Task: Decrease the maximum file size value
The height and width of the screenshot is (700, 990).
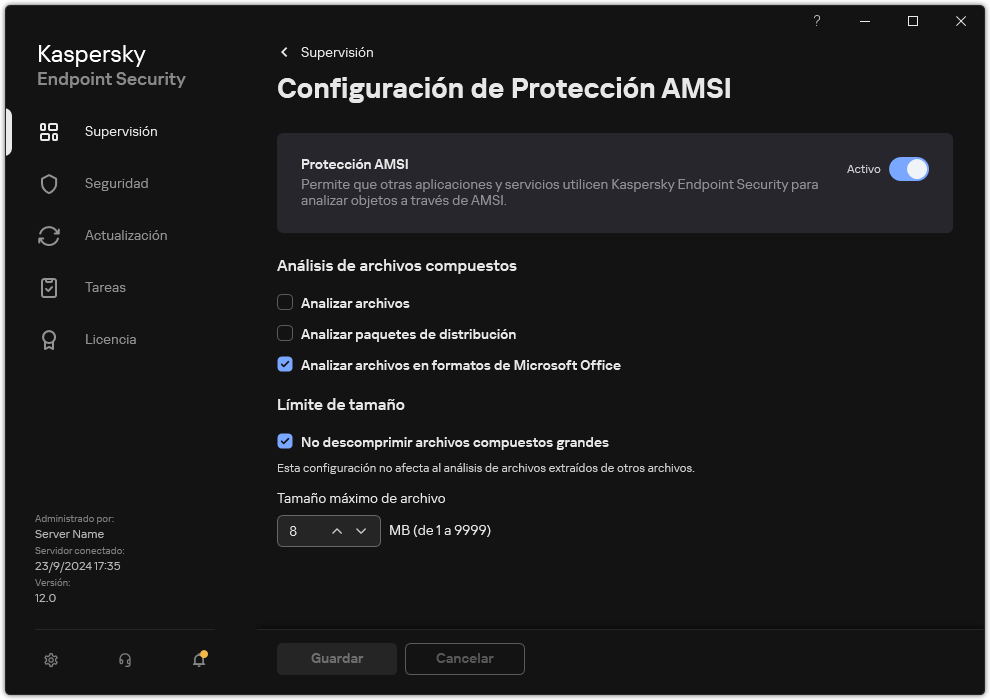Action: 363,531
